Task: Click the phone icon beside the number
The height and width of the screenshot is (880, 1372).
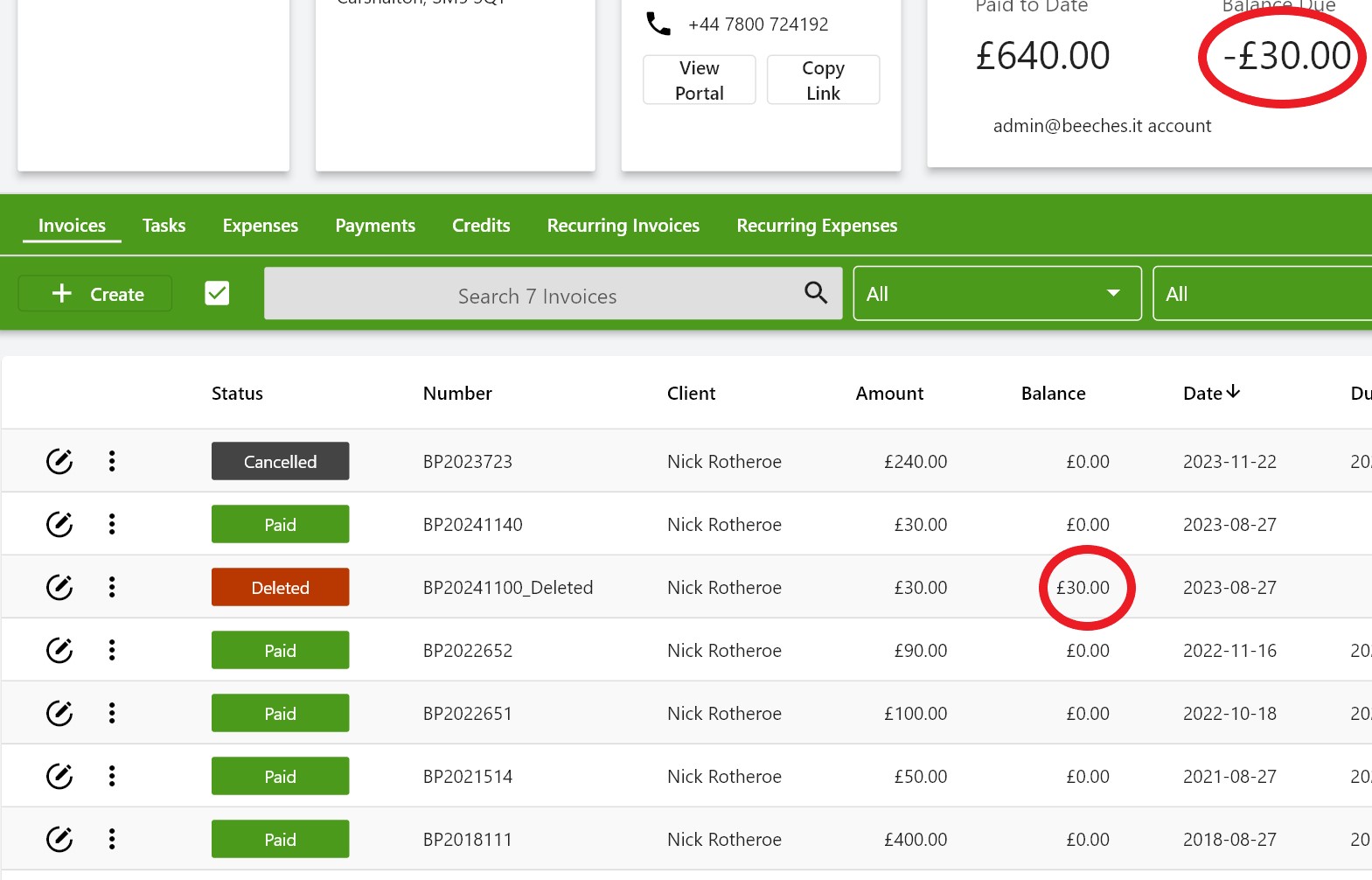Action: coord(658,24)
